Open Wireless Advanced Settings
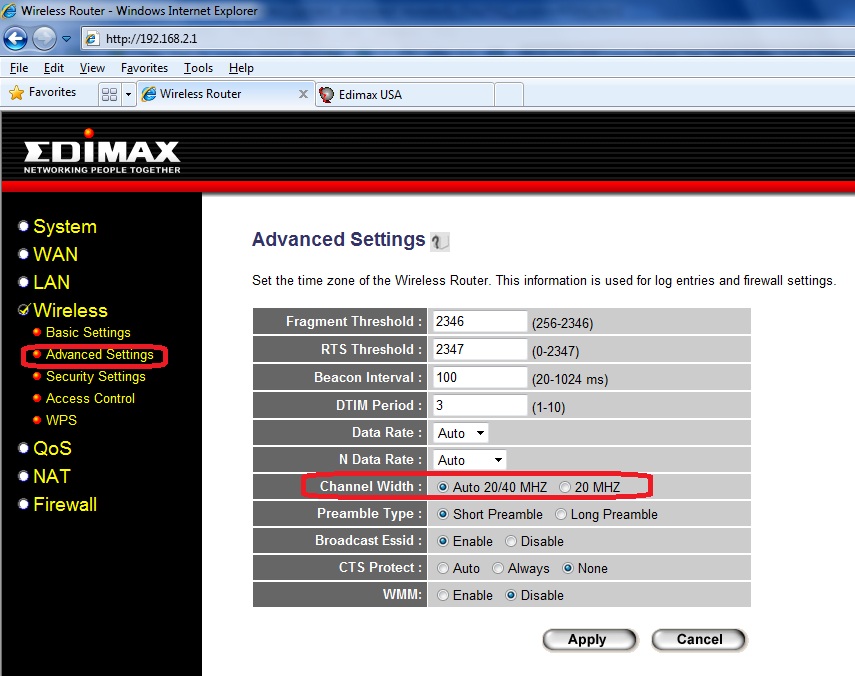Viewport: 855px width, 676px height. (x=99, y=355)
